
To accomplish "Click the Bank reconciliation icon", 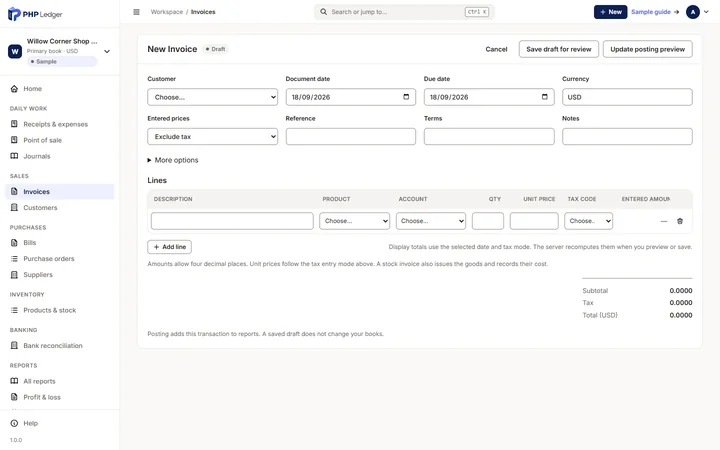I will 14,345.
